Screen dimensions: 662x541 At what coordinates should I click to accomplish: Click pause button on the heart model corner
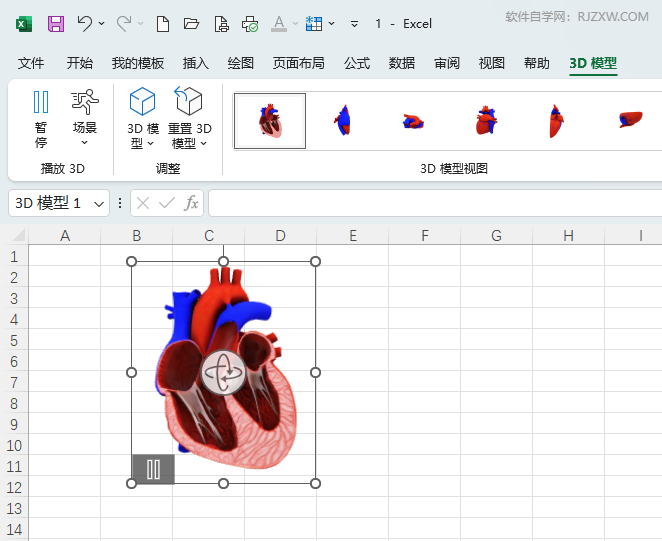click(x=153, y=469)
